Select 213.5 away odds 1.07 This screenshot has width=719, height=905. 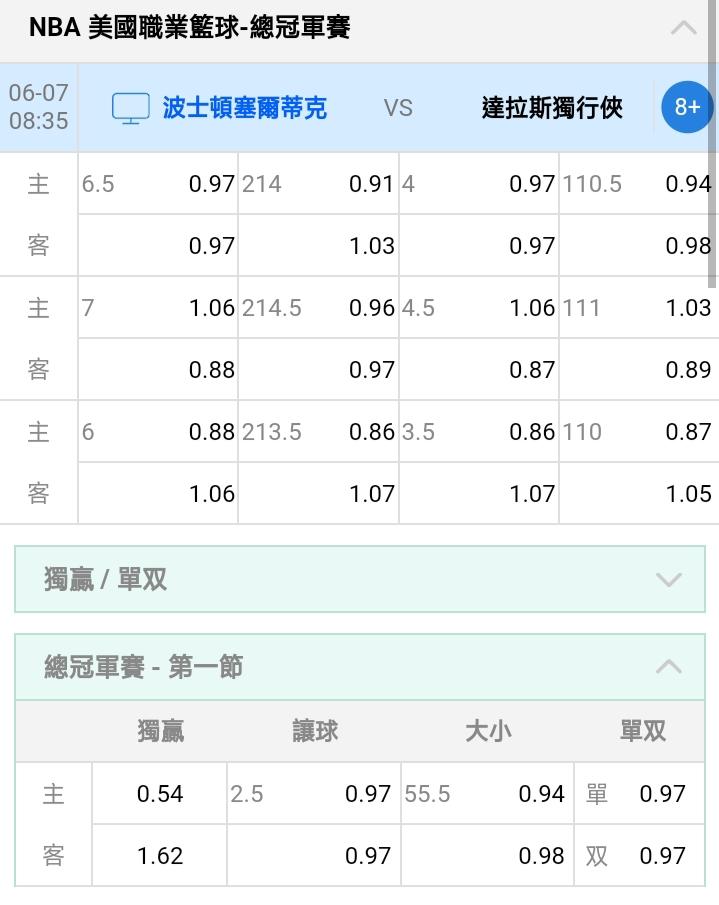318,493
